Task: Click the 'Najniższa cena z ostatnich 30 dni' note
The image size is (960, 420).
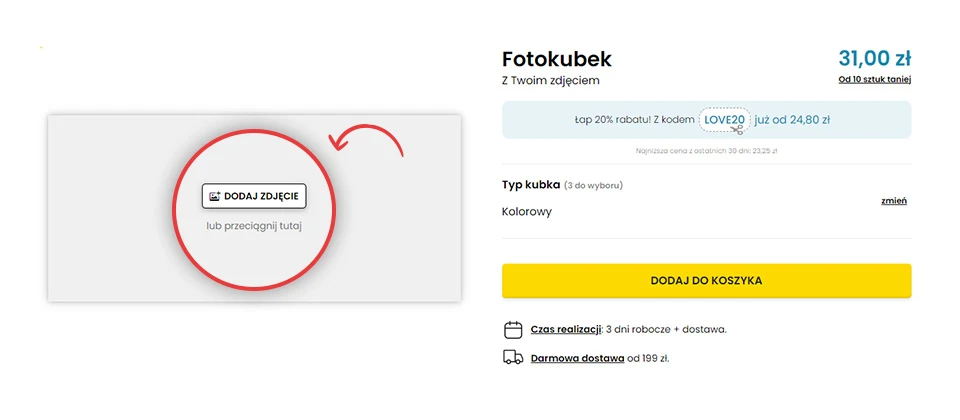Action: [706, 151]
